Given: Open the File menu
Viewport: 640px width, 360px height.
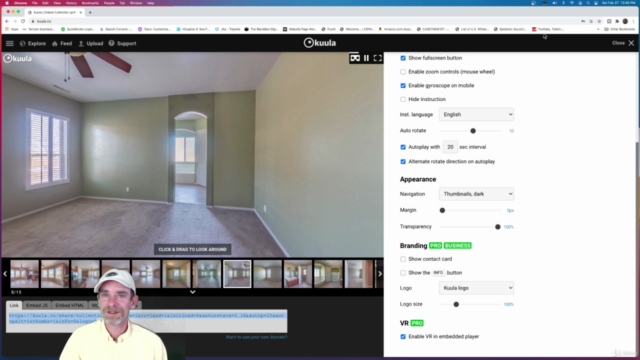Looking at the screenshot, I should (35, 3).
